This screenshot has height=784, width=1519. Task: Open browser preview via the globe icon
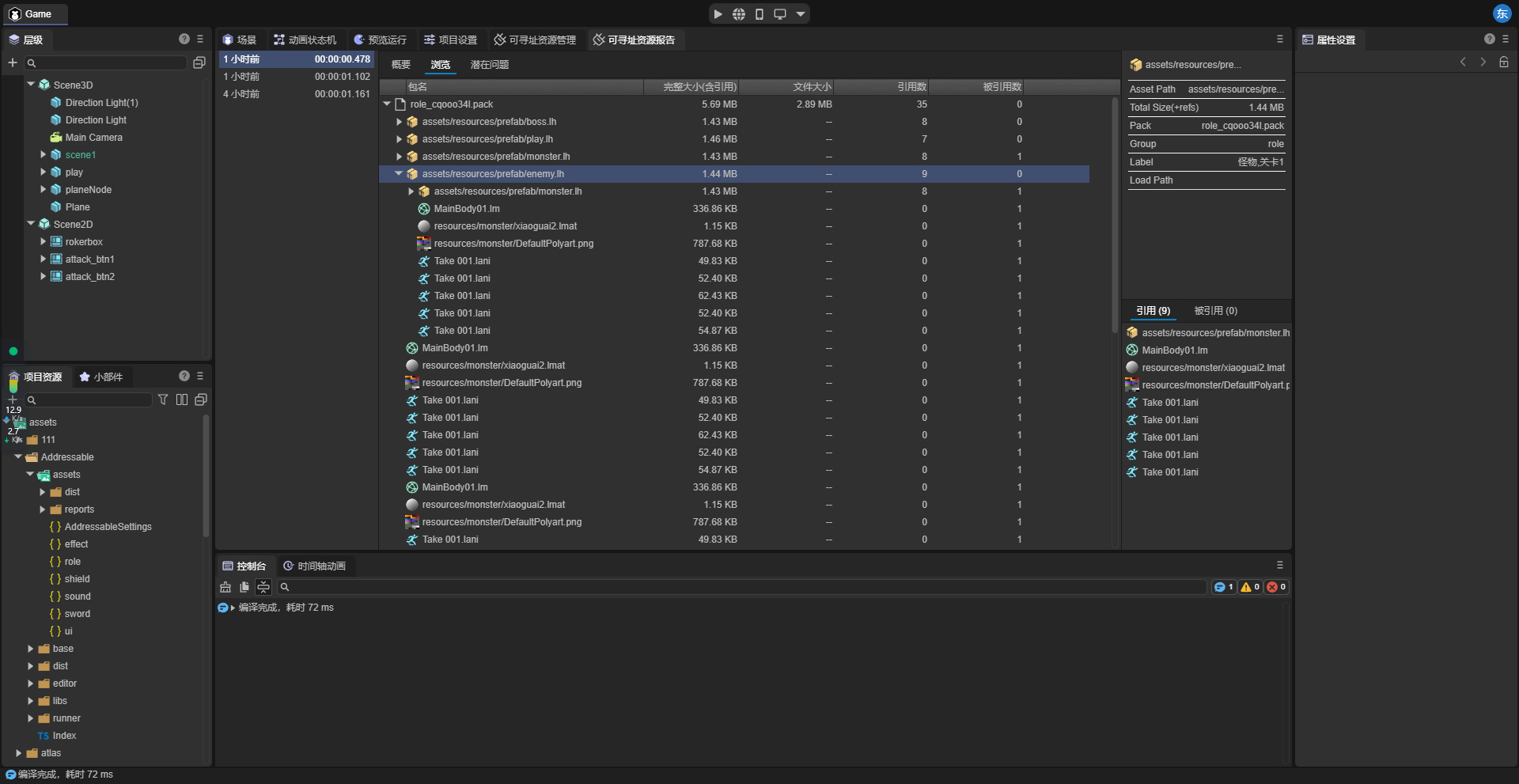pyautogui.click(x=739, y=14)
